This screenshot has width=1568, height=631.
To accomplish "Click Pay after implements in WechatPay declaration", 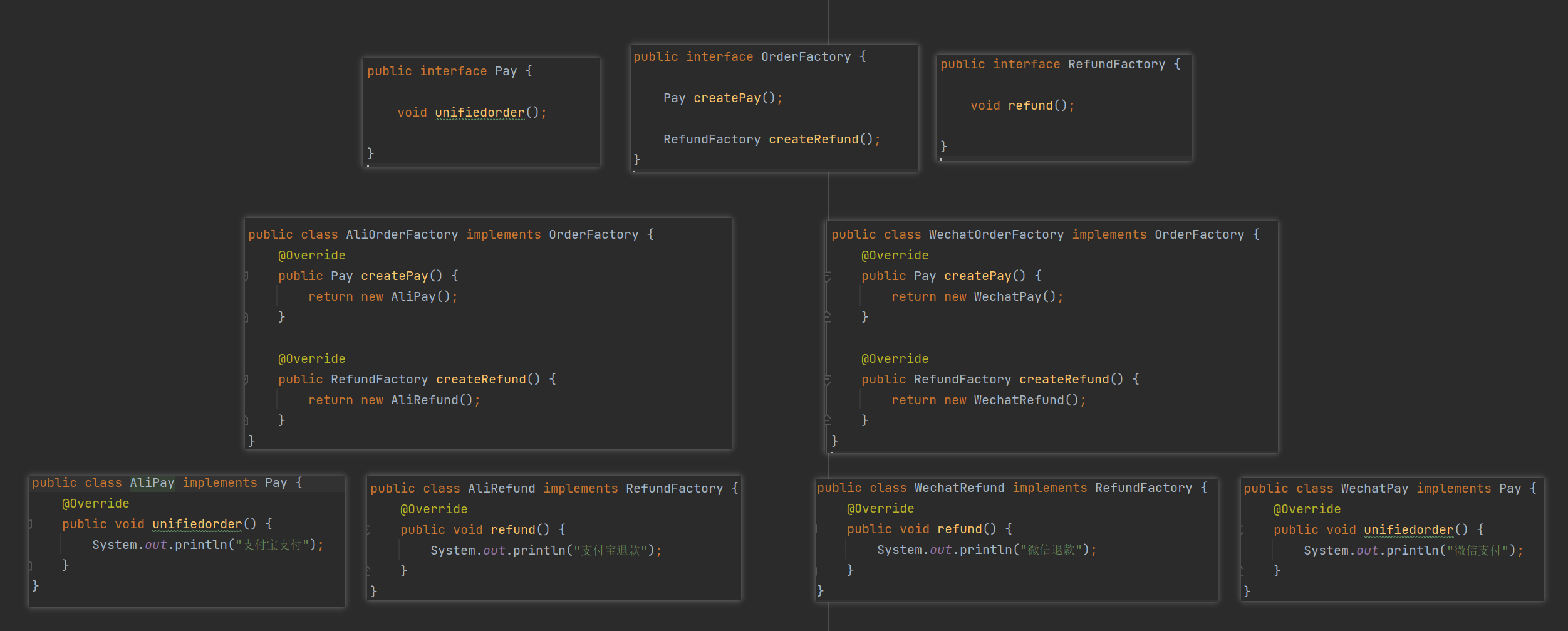I will point(1510,489).
